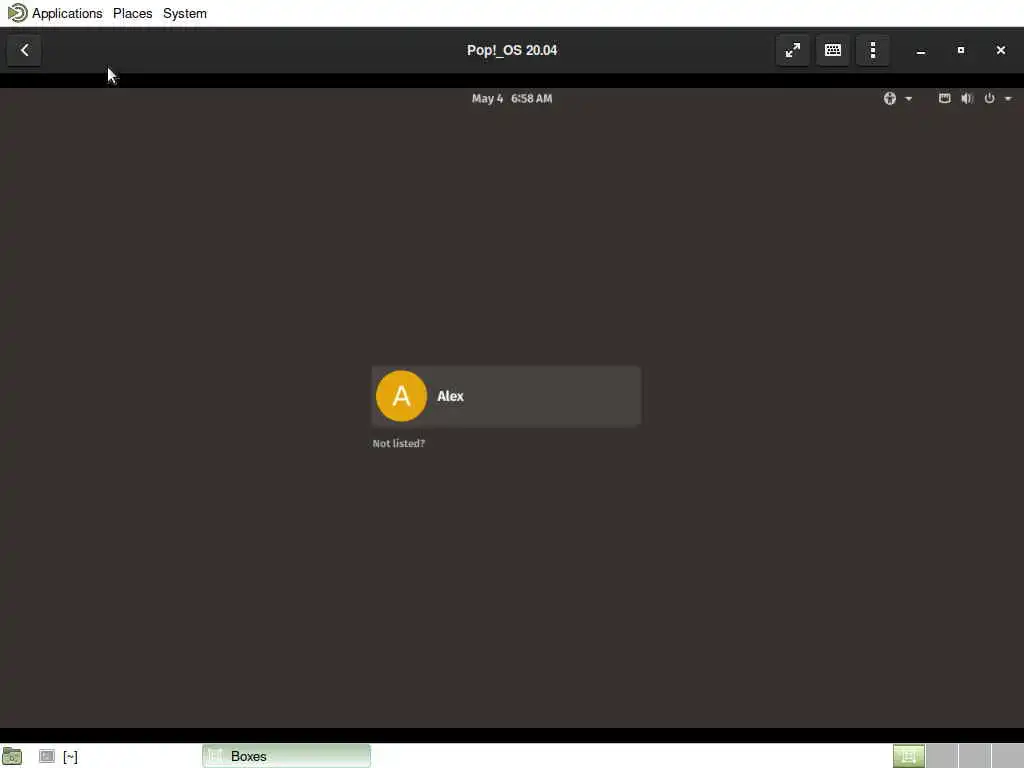Minimize the Pop!_OS 20.04 window

pos(921,50)
